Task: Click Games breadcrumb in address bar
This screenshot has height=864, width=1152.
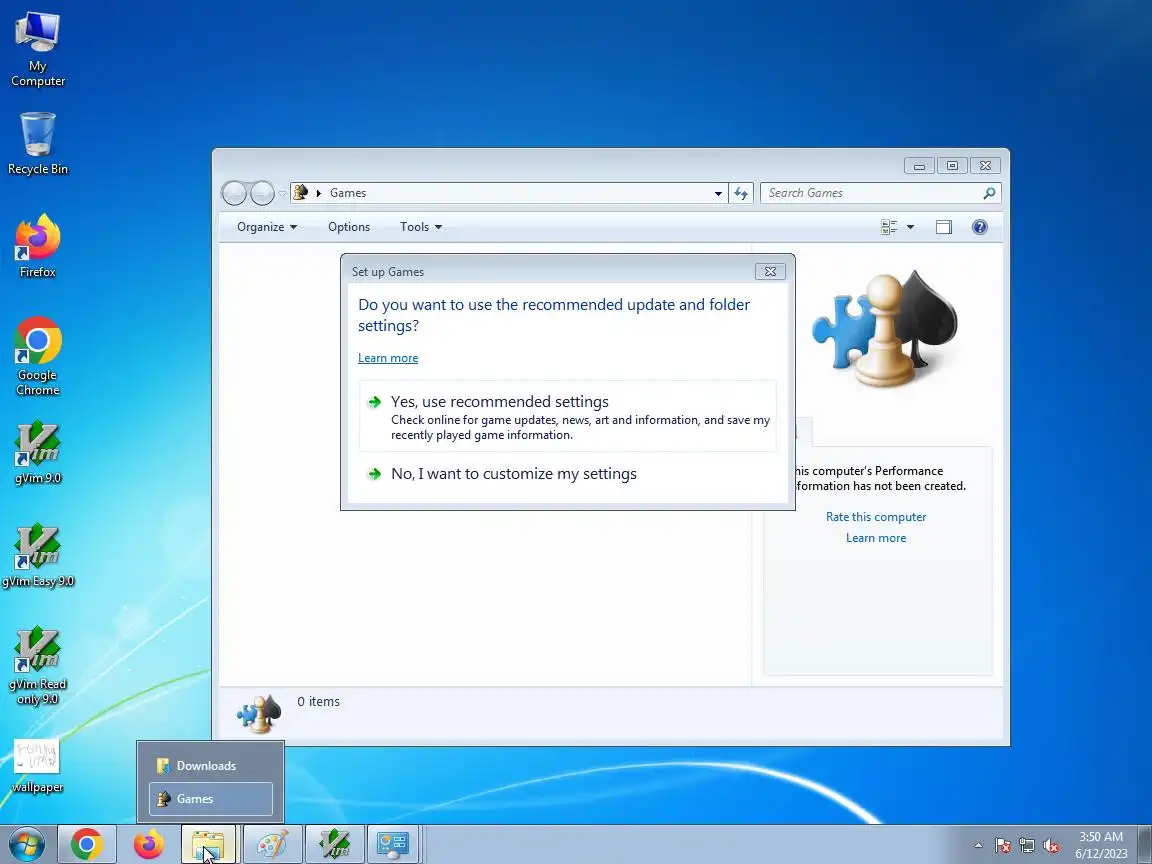Action: (348, 192)
